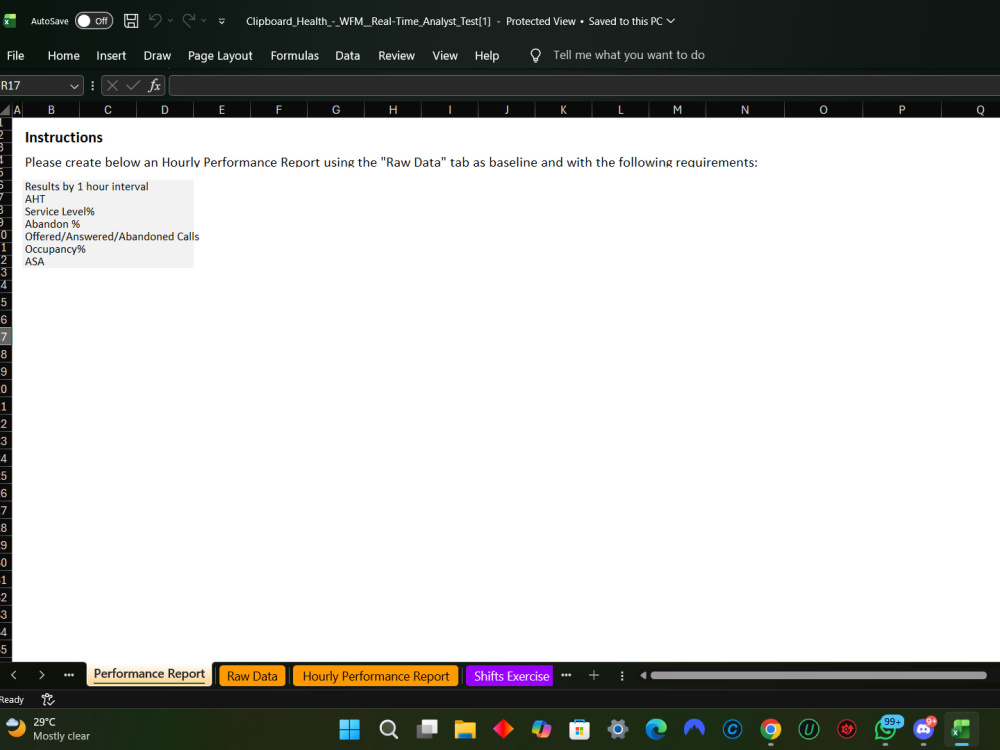
Task: Open Discord from the taskbar
Action: click(924, 729)
